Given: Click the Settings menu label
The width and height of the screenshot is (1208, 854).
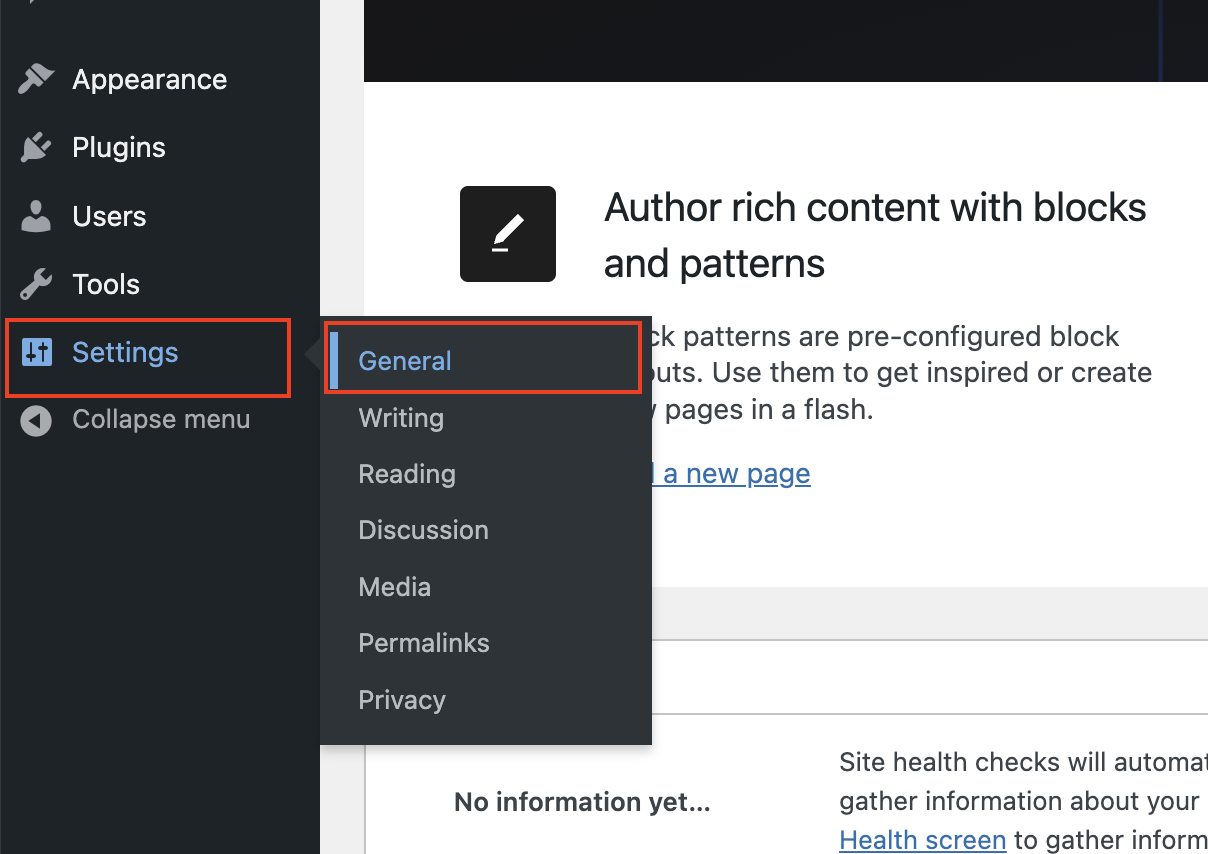Looking at the screenshot, I should pyautogui.click(x=125, y=352).
